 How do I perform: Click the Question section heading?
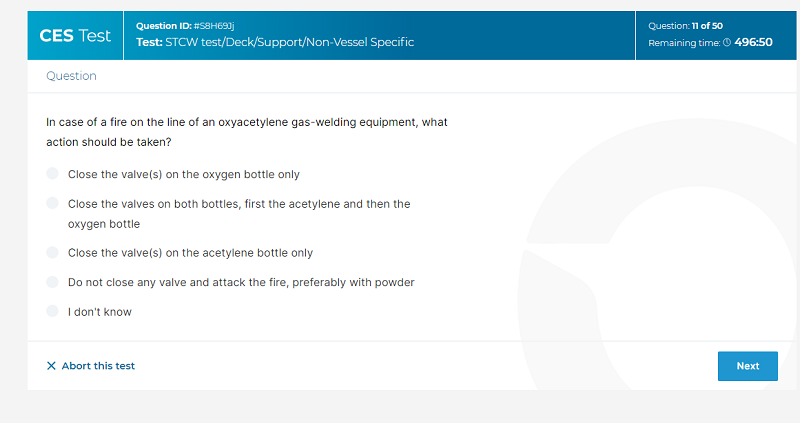(71, 76)
